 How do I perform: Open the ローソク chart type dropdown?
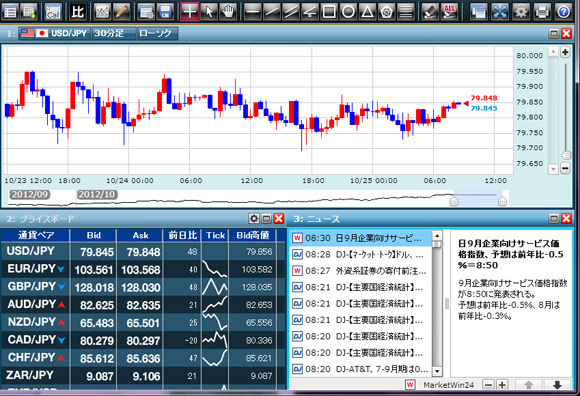coord(157,33)
